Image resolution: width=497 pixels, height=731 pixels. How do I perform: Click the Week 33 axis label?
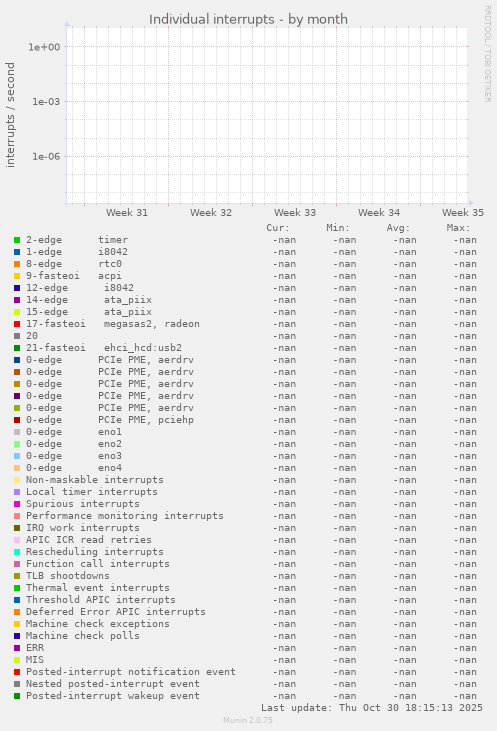(x=295, y=213)
